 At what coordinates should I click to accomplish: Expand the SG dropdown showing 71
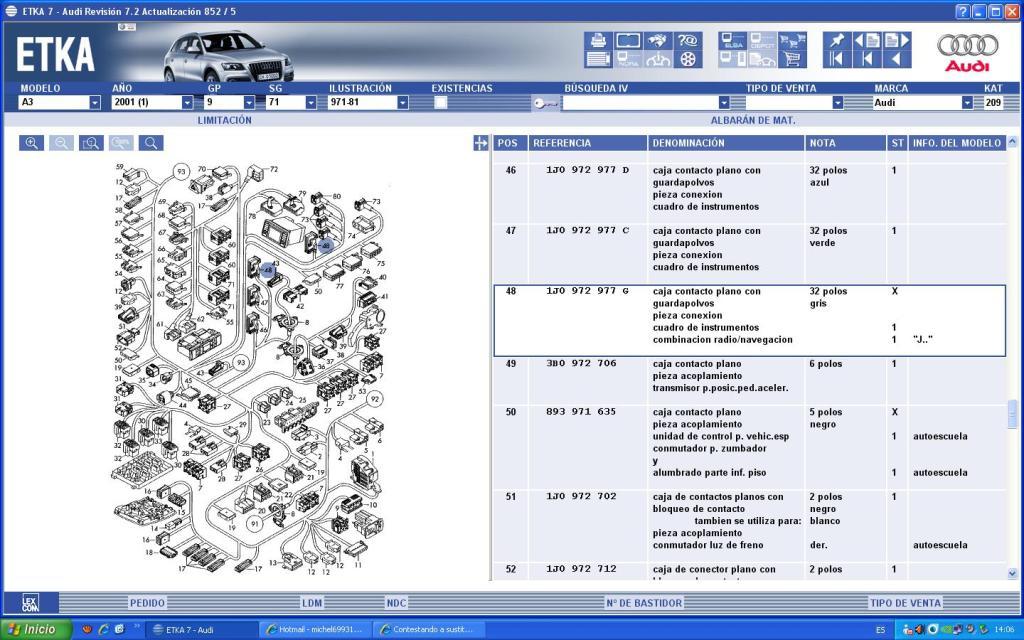[311, 103]
